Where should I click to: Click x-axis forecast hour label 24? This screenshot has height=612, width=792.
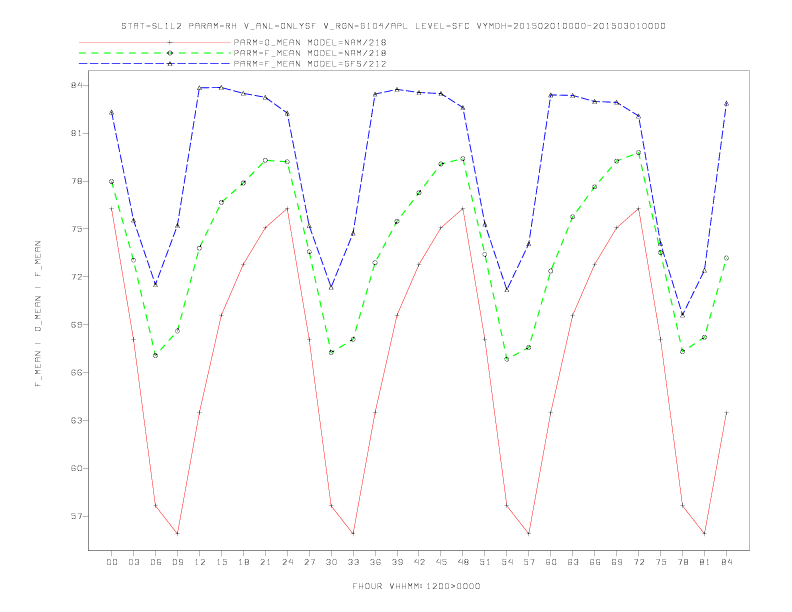tap(287, 562)
